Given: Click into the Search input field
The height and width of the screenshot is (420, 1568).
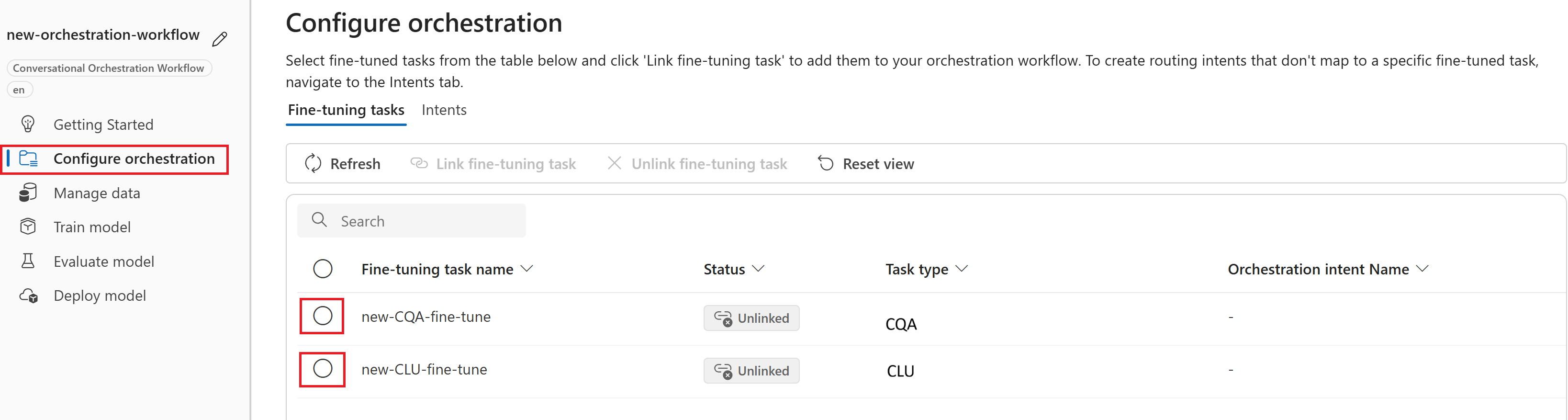Looking at the screenshot, I should (412, 220).
